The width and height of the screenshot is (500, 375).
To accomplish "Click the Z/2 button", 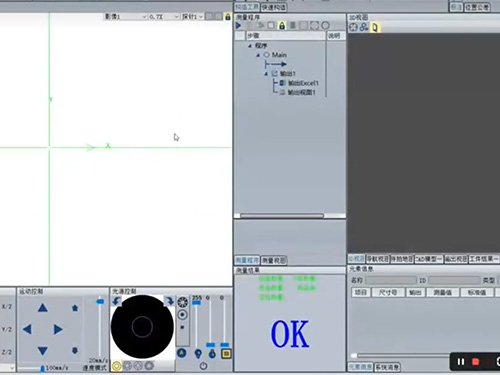I will (7, 352).
